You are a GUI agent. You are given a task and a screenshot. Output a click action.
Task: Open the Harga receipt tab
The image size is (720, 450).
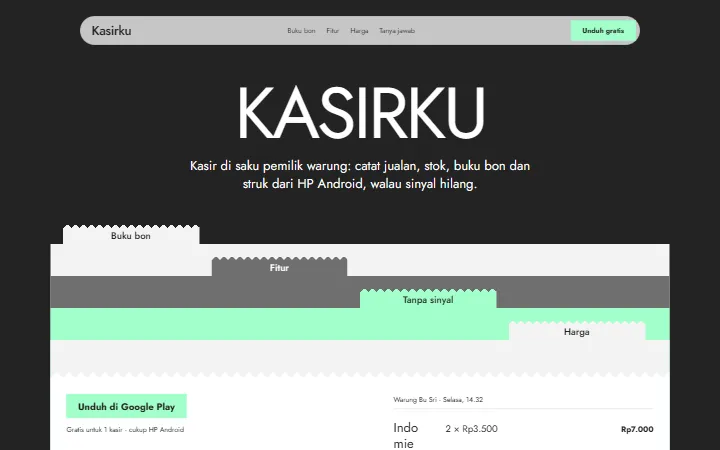point(577,332)
